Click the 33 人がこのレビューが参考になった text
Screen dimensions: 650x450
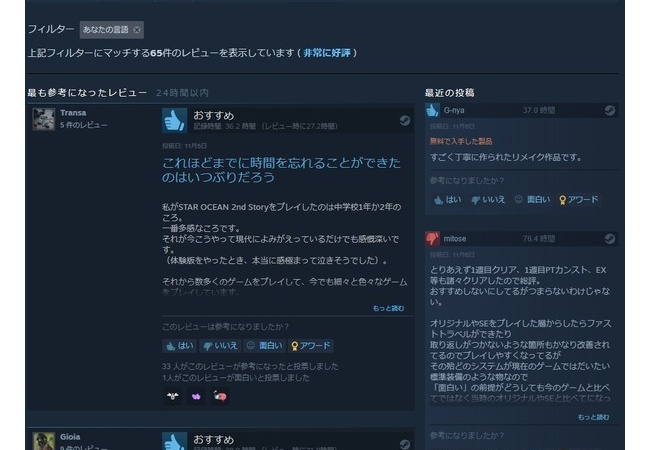point(250,366)
